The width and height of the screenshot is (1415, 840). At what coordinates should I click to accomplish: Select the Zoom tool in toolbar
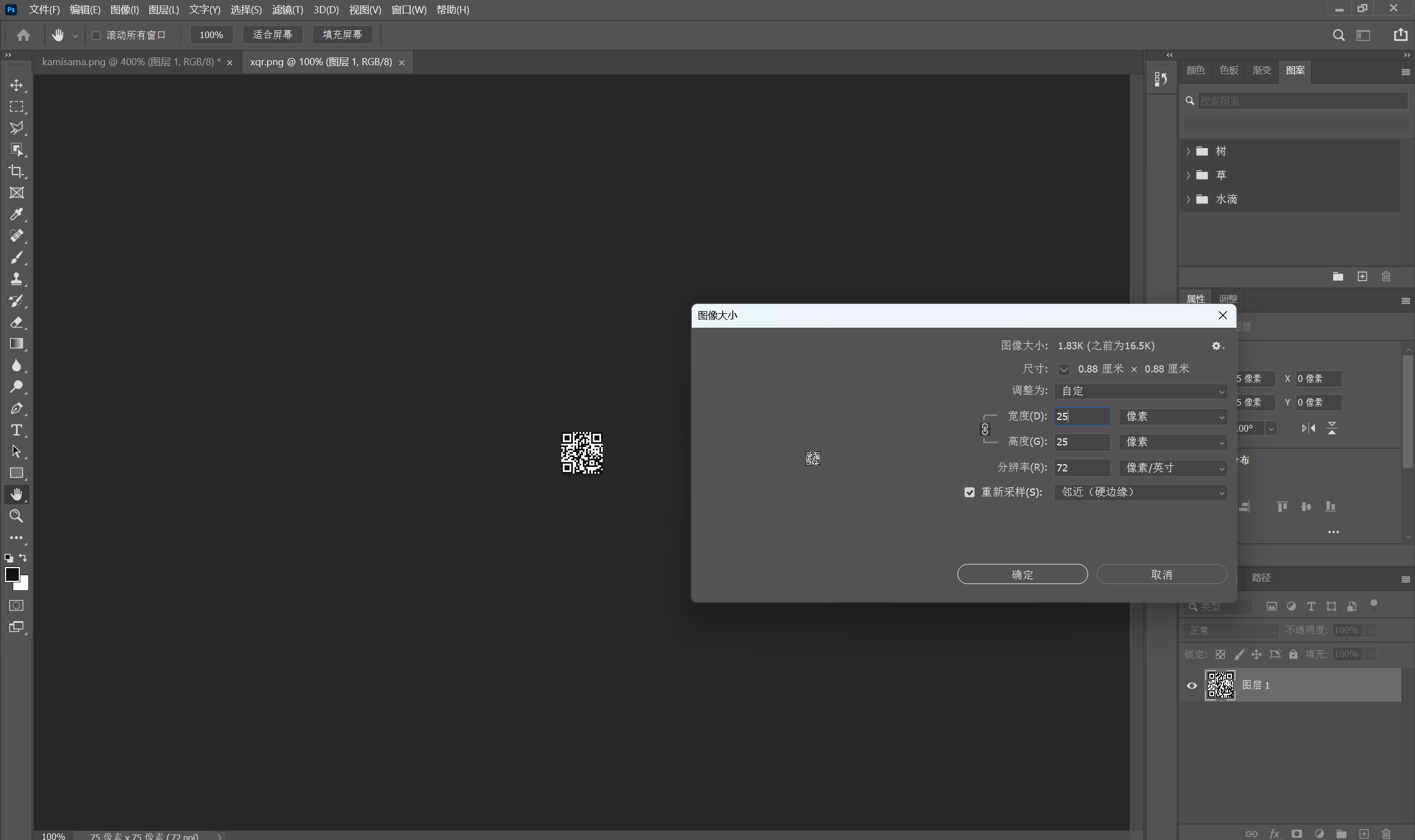pyautogui.click(x=17, y=516)
